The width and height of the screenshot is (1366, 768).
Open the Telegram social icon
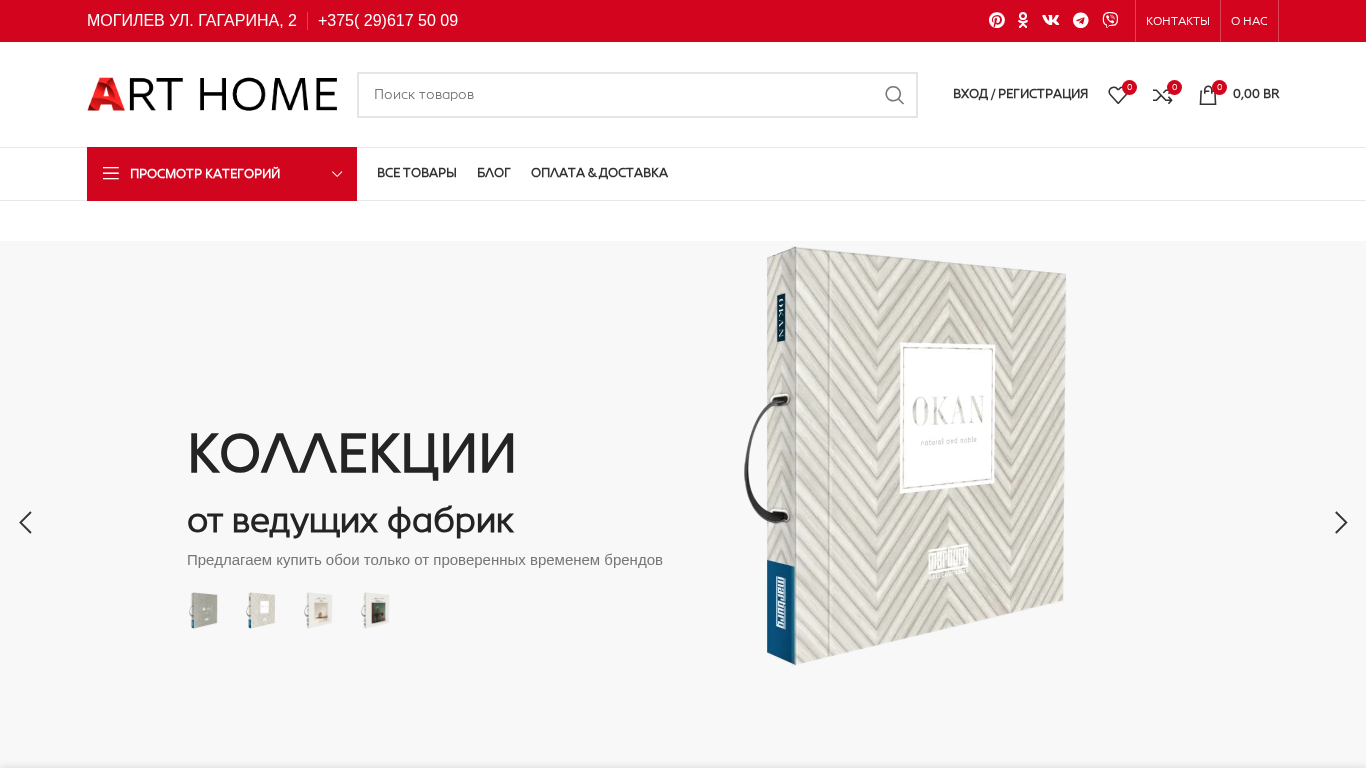[1081, 20]
